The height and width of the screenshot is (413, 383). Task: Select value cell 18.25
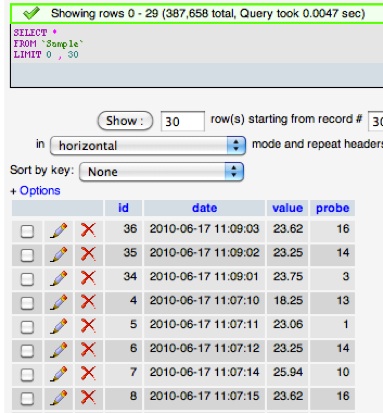click(288, 300)
